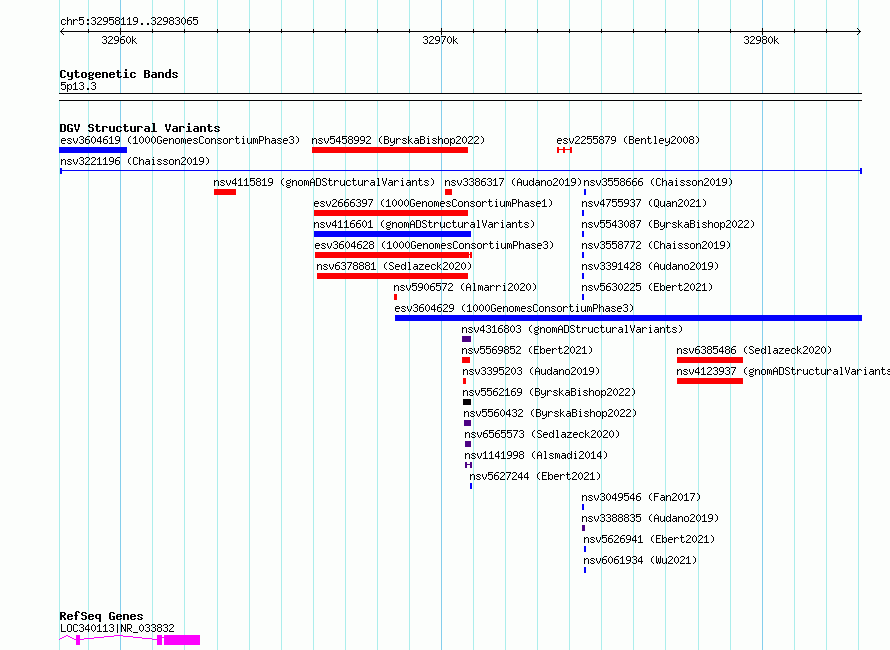Click esv3604629 variant label
The width and height of the screenshot is (890, 650).
coord(514,308)
